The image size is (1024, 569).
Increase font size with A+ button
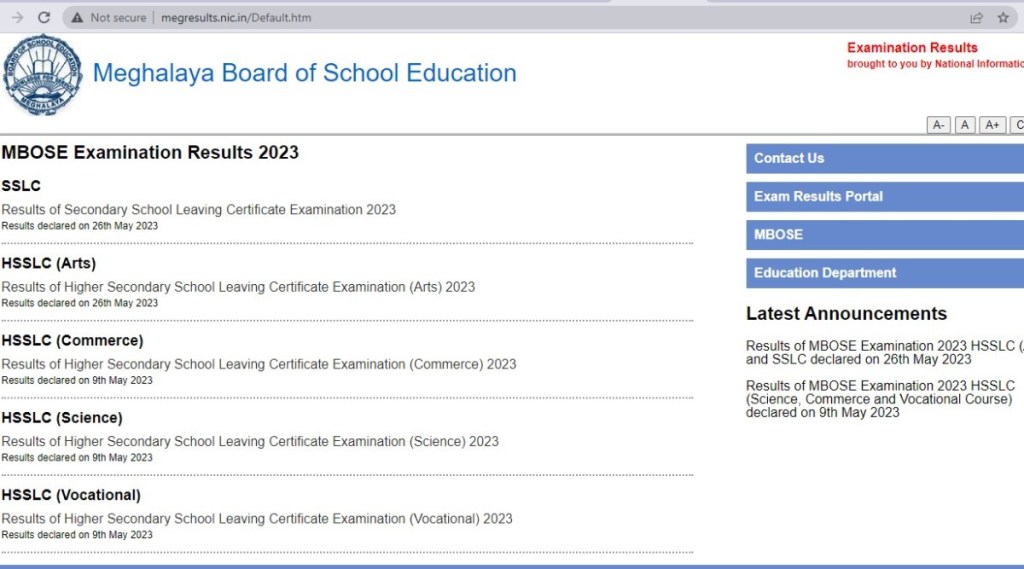pyautogui.click(x=992, y=125)
